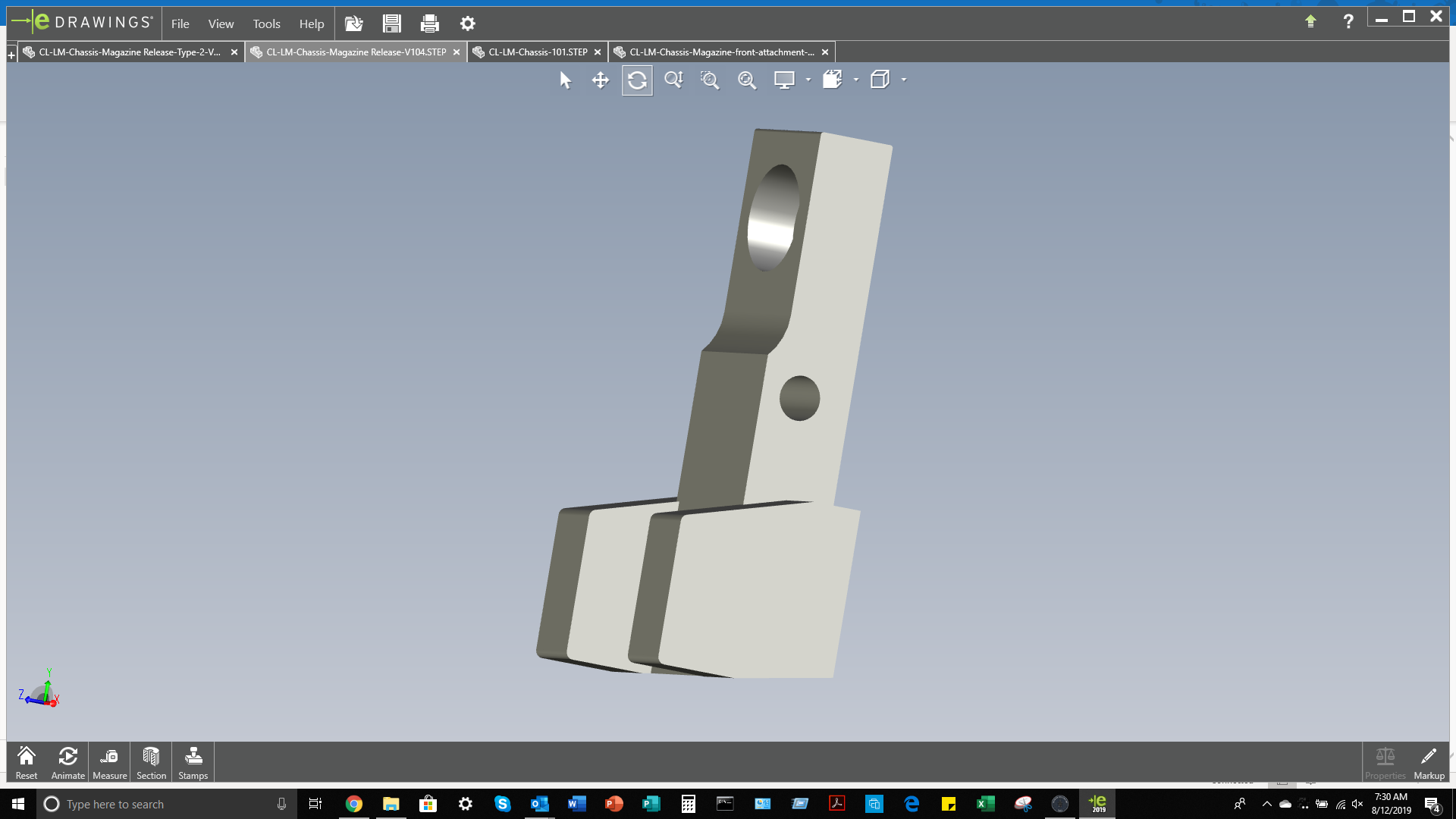
Task: Click the muted volume tray icon
Action: click(1357, 804)
